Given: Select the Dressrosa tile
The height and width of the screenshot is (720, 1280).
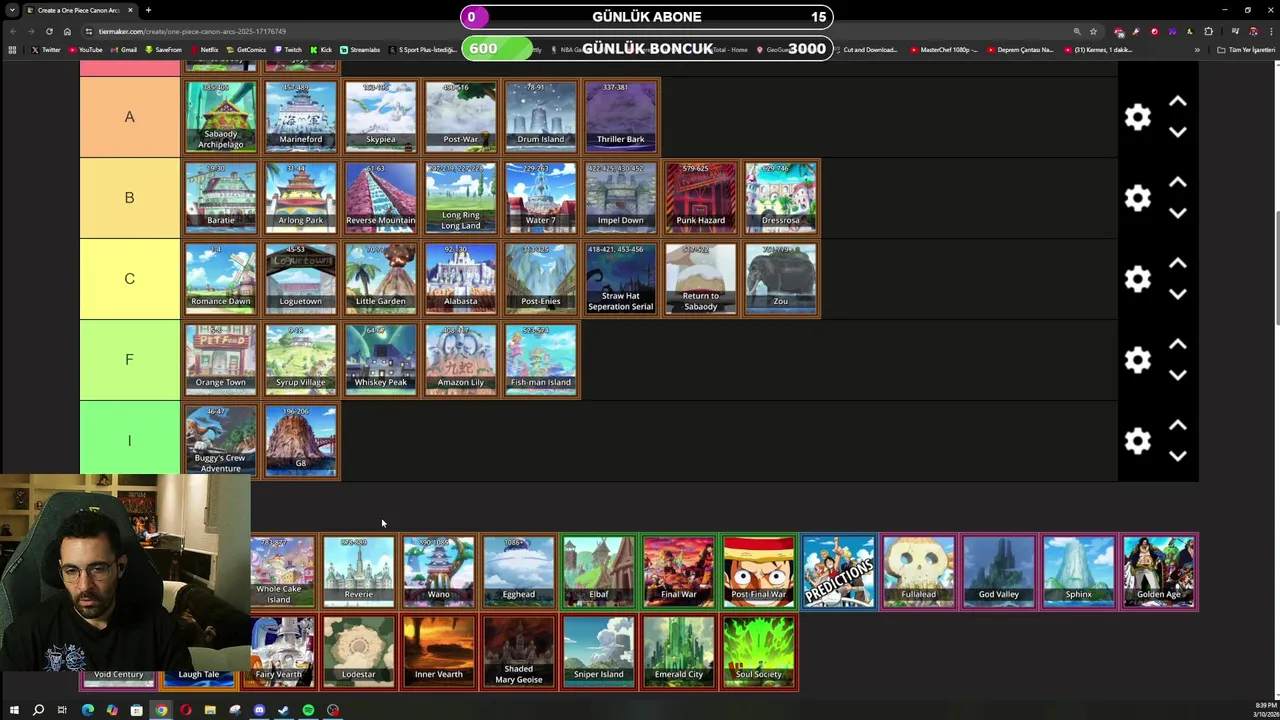Looking at the screenshot, I should pos(780,198).
